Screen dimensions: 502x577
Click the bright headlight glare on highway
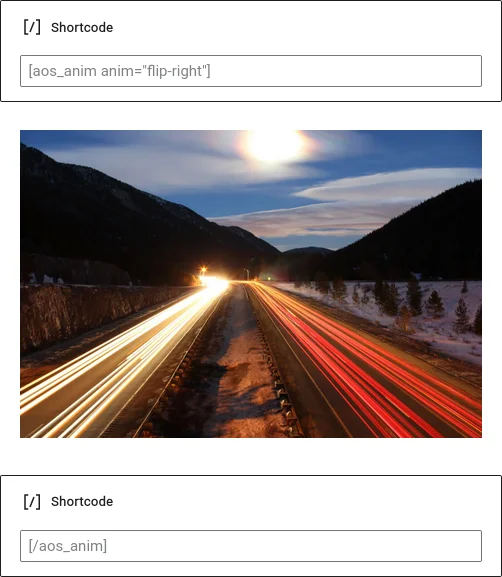coord(213,283)
